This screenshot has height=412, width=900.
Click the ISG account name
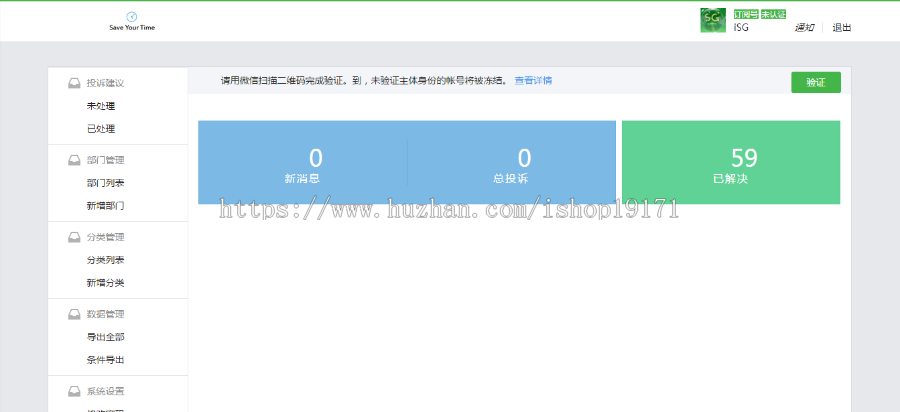point(741,28)
